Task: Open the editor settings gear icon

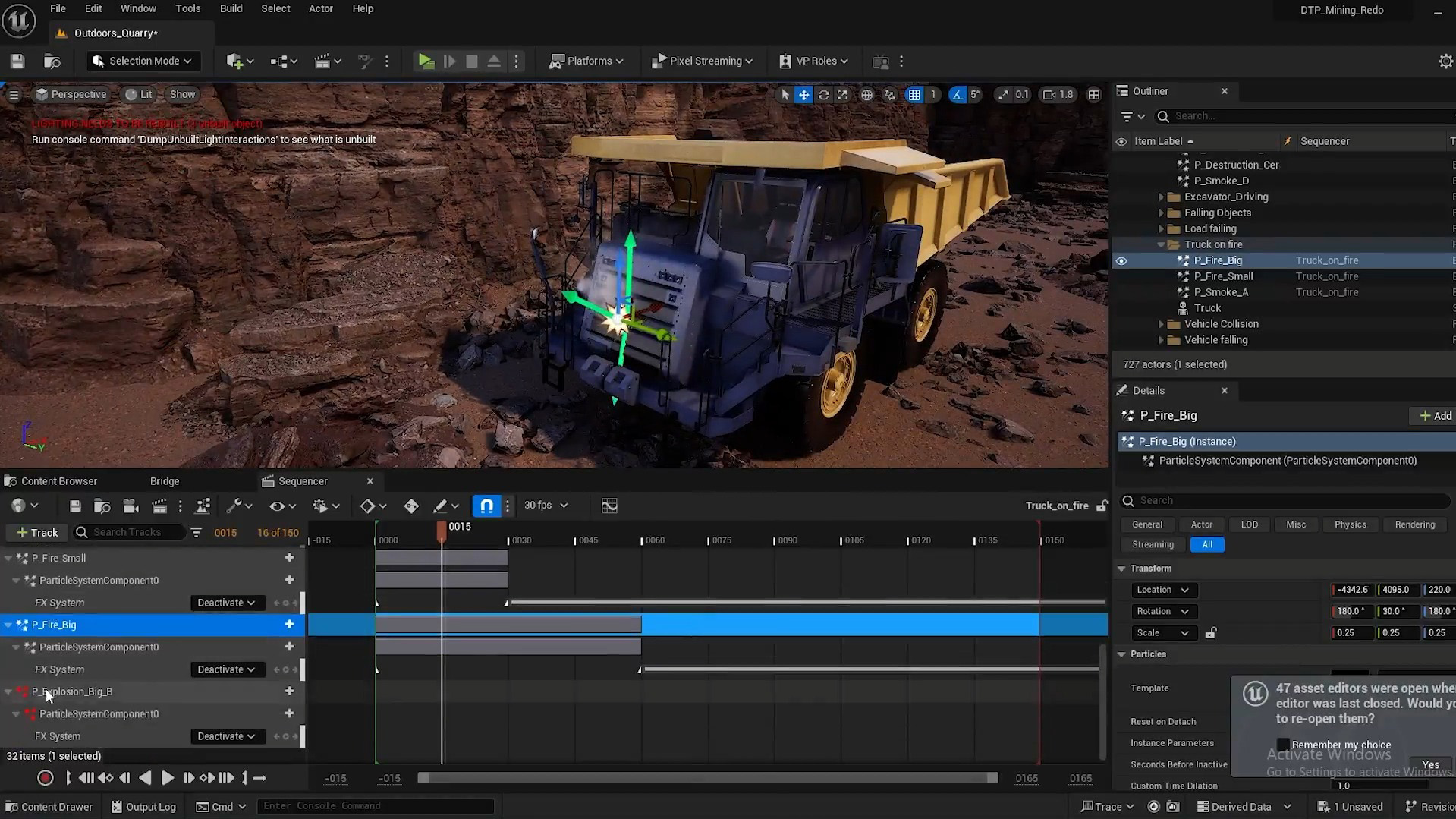Action: (x=1445, y=61)
